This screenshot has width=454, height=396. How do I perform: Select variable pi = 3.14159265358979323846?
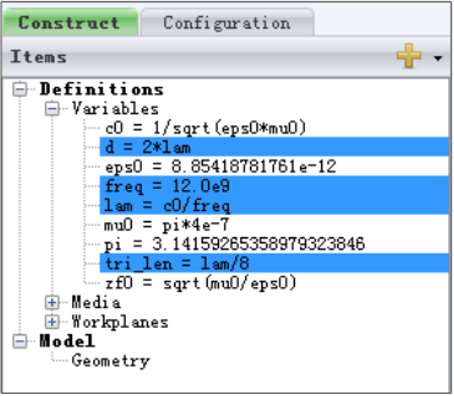tap(235, 244)
